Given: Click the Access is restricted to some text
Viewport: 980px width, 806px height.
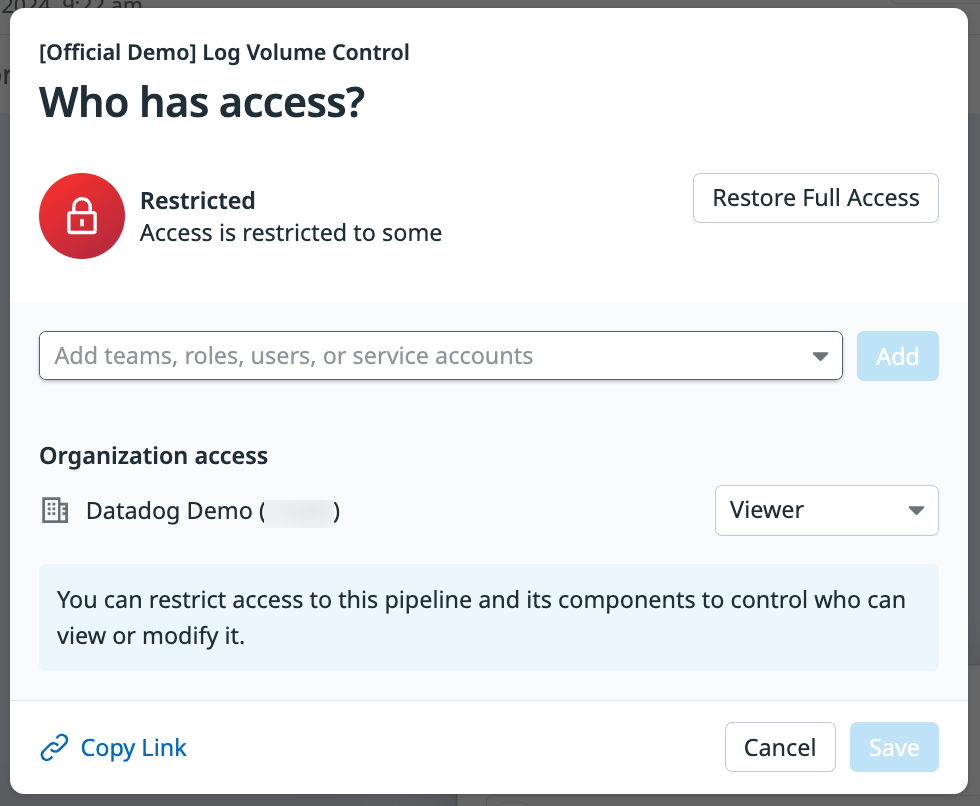Looking at the screenshot, I should [291, 233].
